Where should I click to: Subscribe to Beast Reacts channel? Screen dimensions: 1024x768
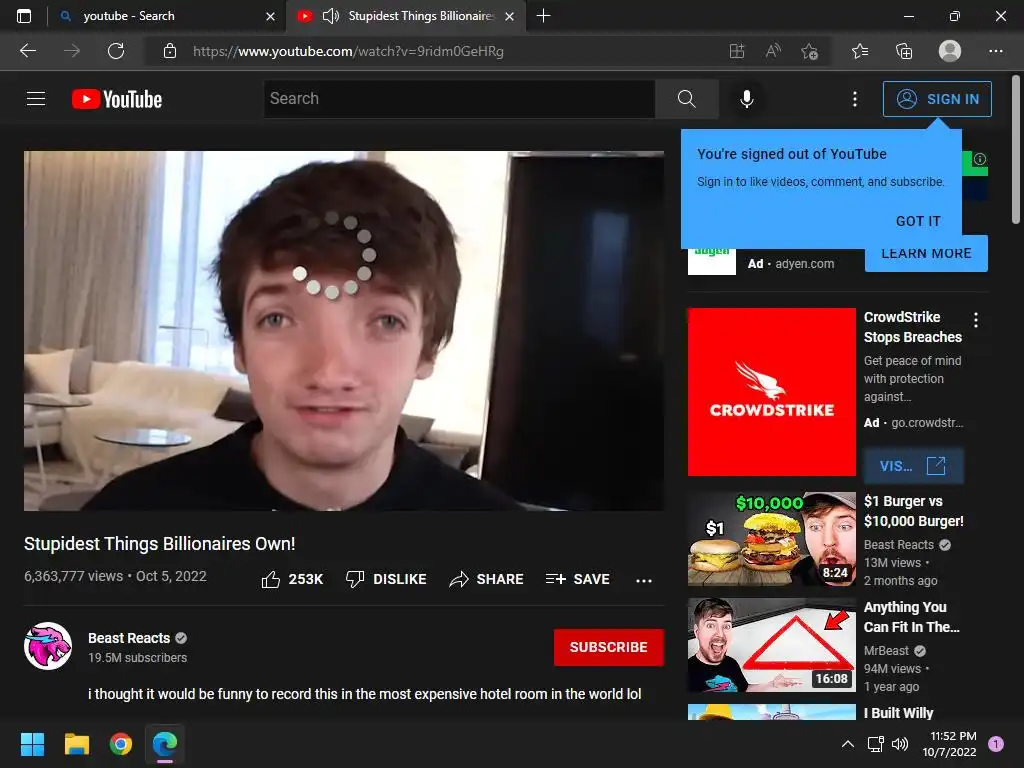click(x=609, y=647)
